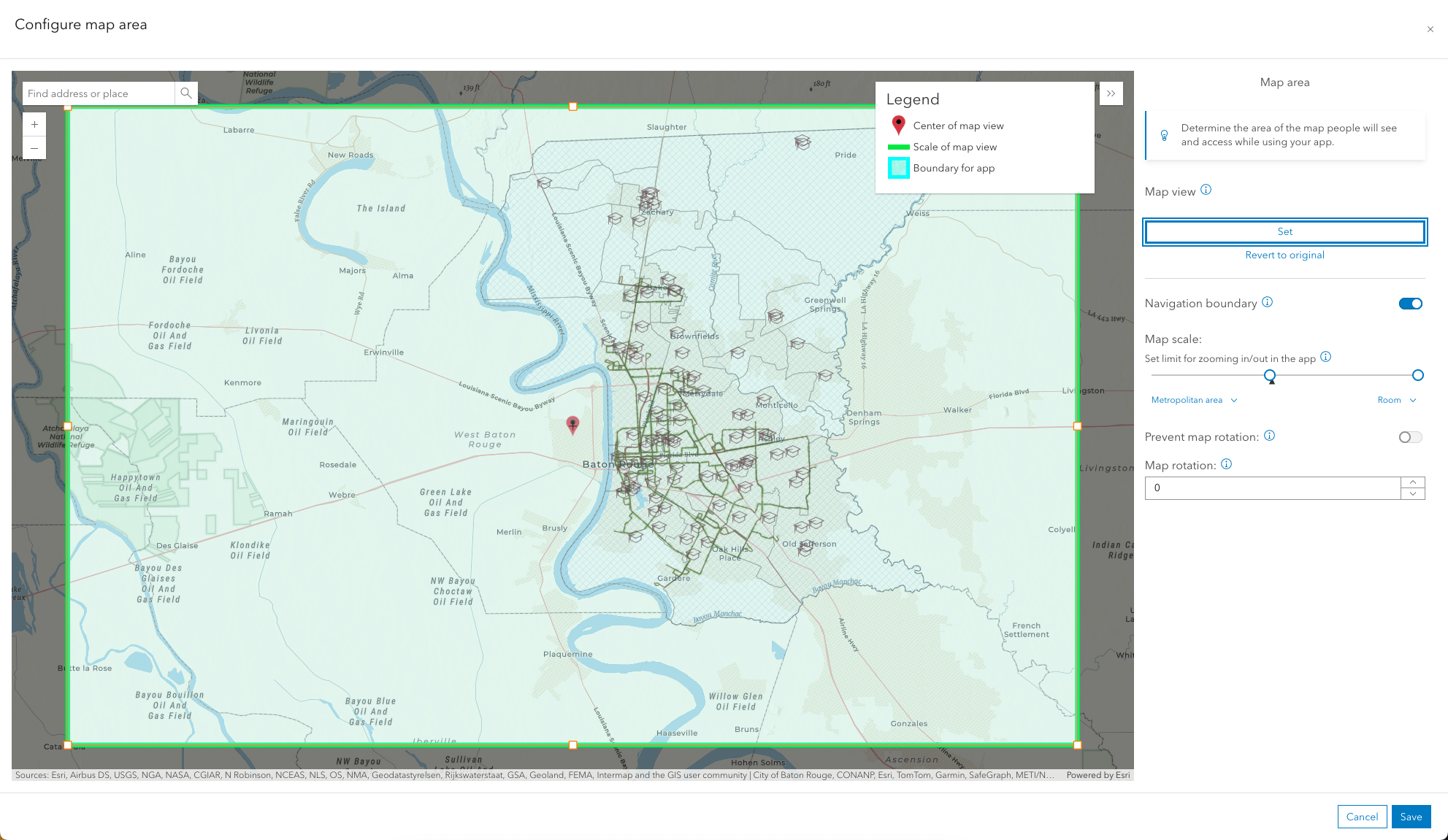Click the Prevent map rotation info icon
The image size is (1448, 840).
(1270, 436)
